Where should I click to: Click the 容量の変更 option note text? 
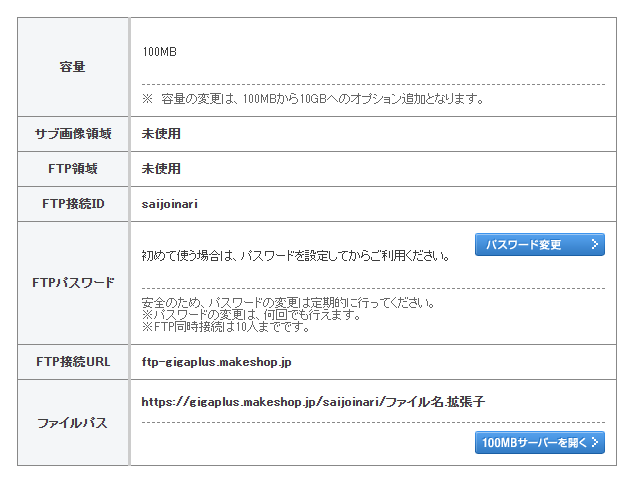pos(313,98)
